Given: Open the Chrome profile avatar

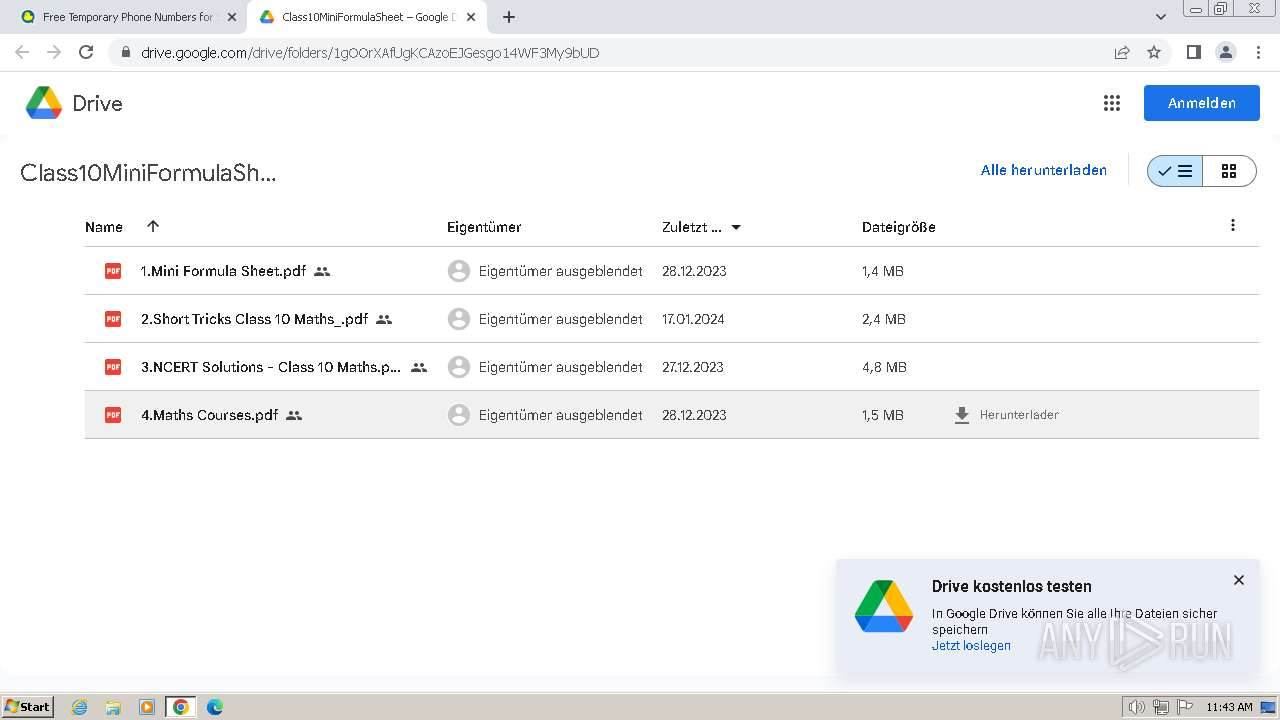Looking at the screenshot, I should tap(1225, 52).
